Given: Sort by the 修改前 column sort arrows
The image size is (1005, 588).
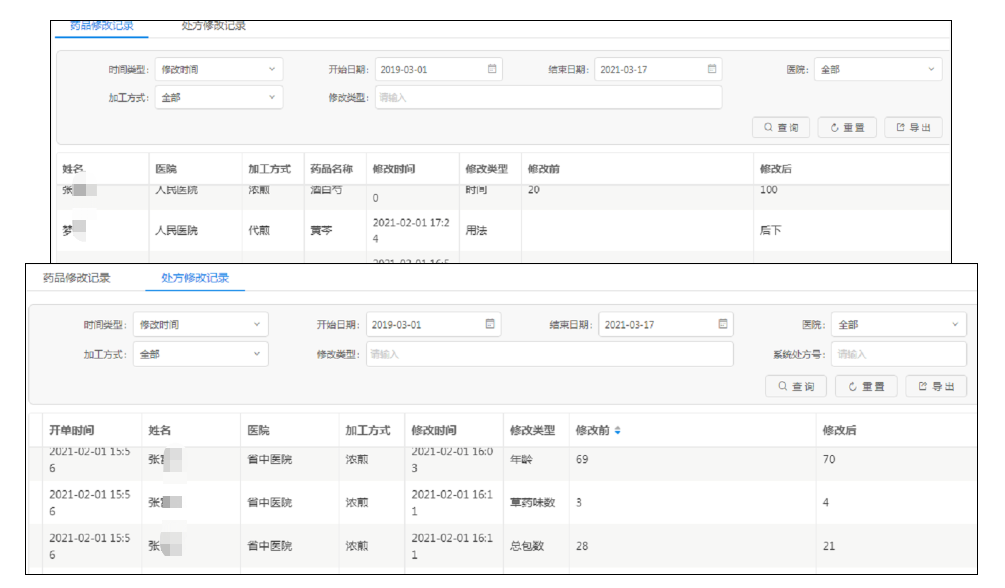Looking at the screenshot, I should [x=617, y=431].
